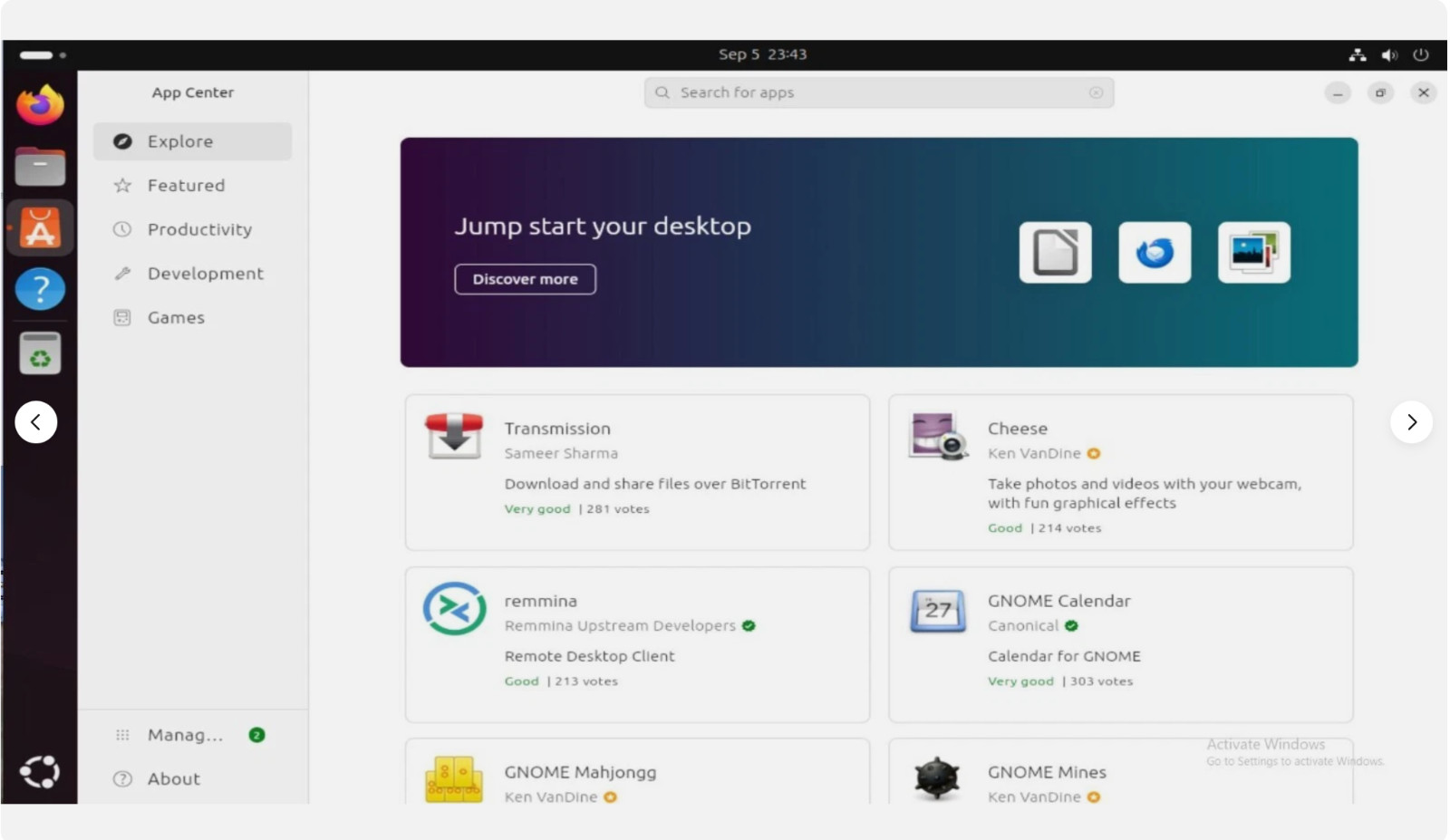The width and height of the screenshot is (1450, 840).
Task: Open the GNOME Calendar app title
Action: (1059, 601)
